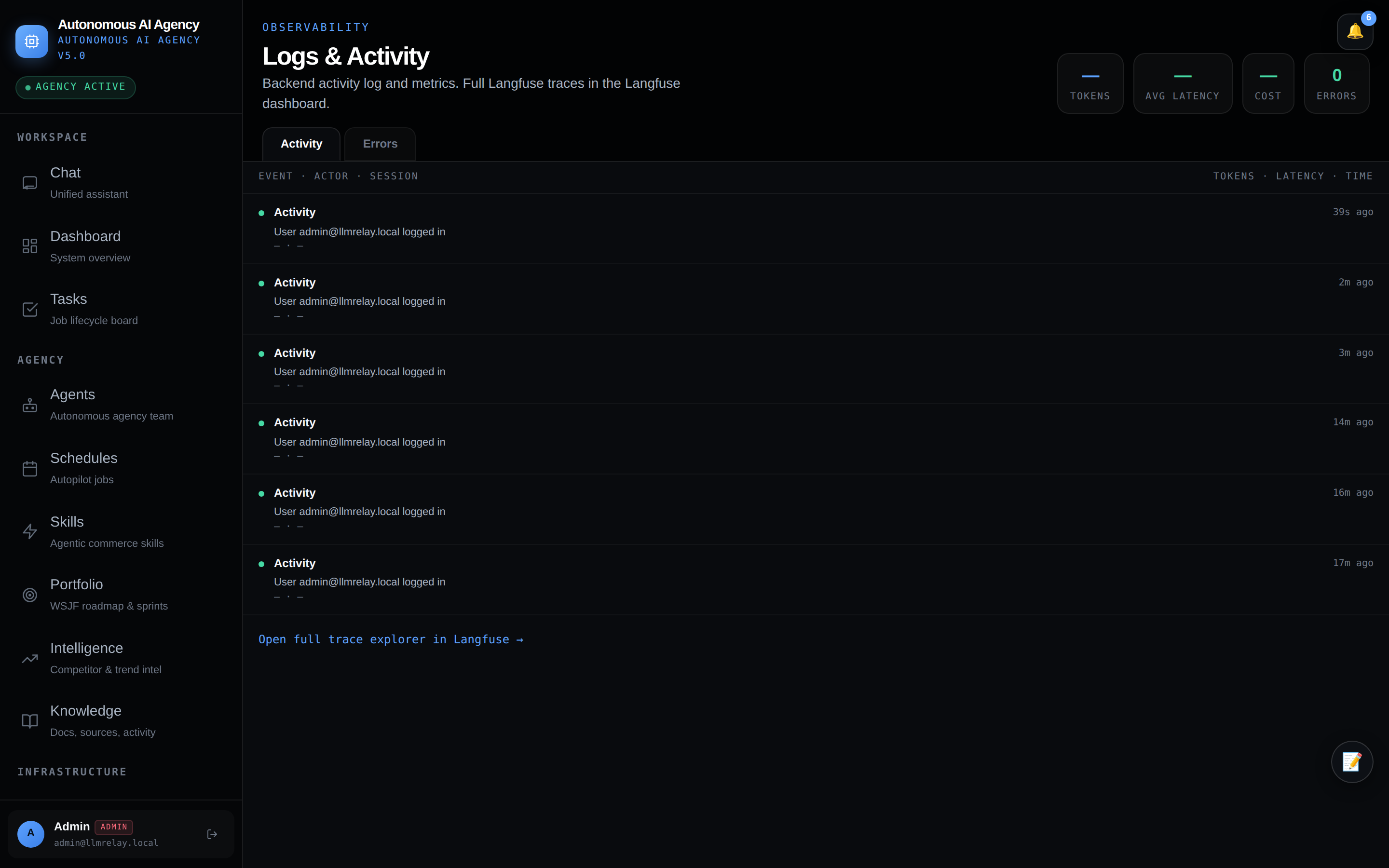
Task: Click the Dashboard grid icon
Action: 30,246
